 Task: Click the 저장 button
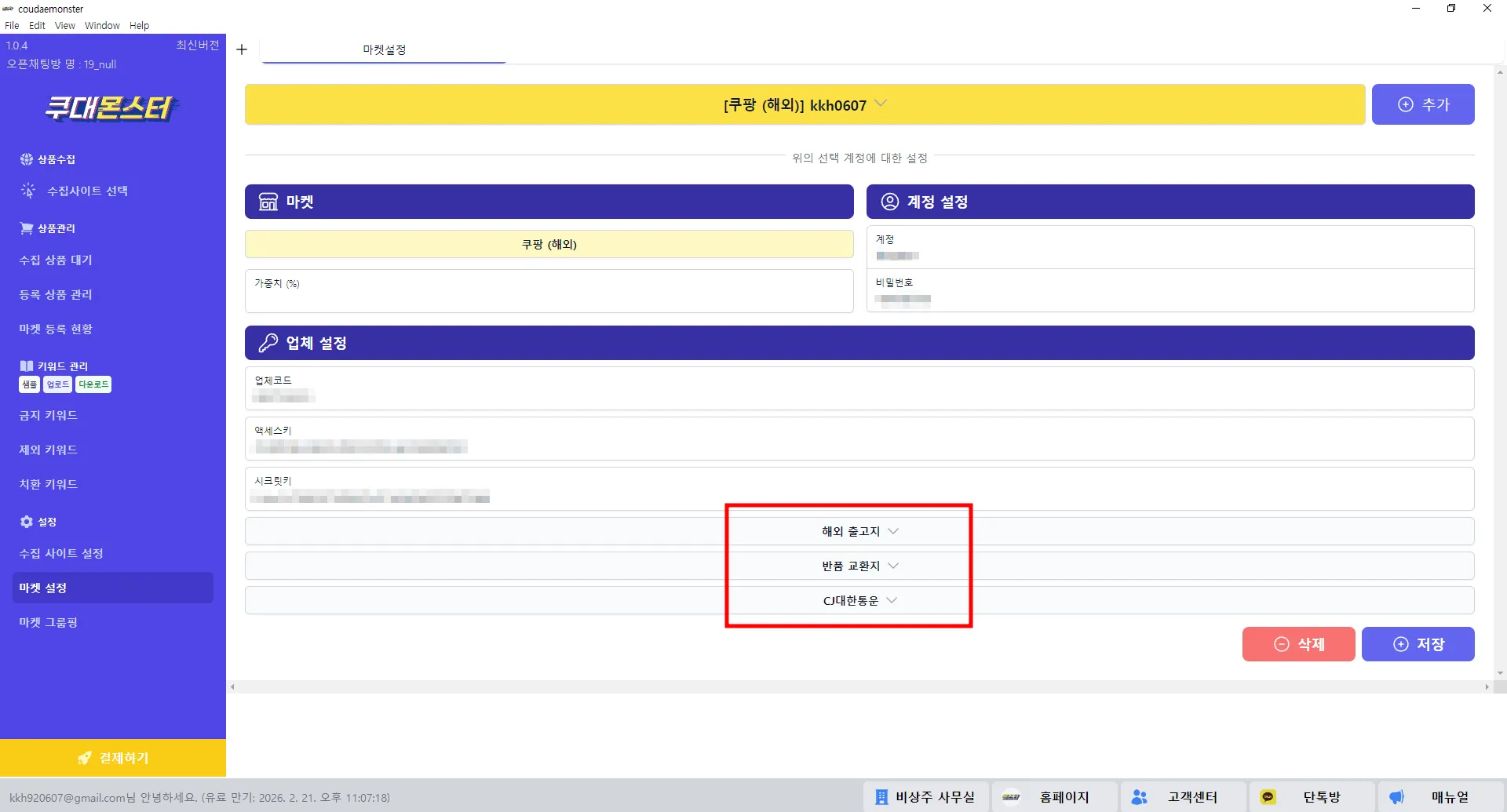[x=1418, y=644]
